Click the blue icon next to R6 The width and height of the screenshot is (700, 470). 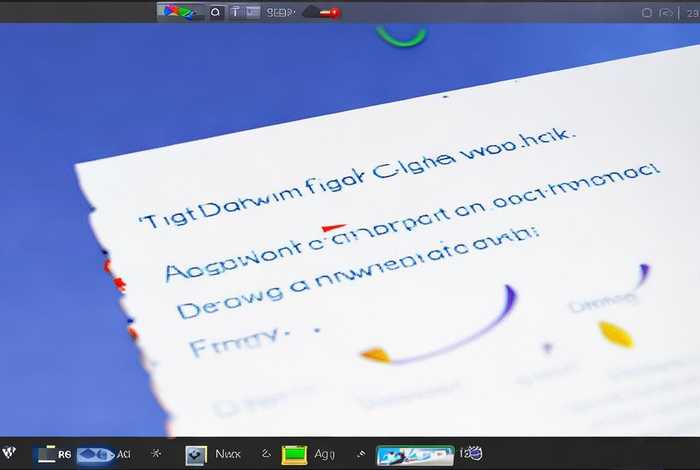pyautogui.click(x=96, y=454)
